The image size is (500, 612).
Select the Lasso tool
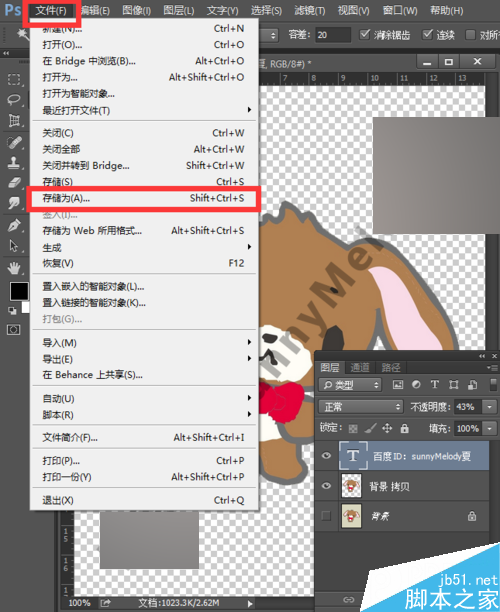pyautogui.click(x=14, y=99)
